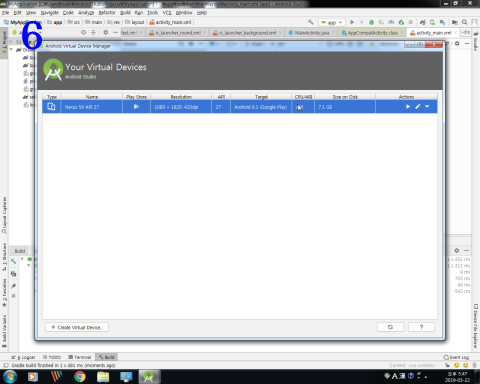
Task: Edit the Nexus 5X AVD with pencil icon
Action: tap(418, 107)
